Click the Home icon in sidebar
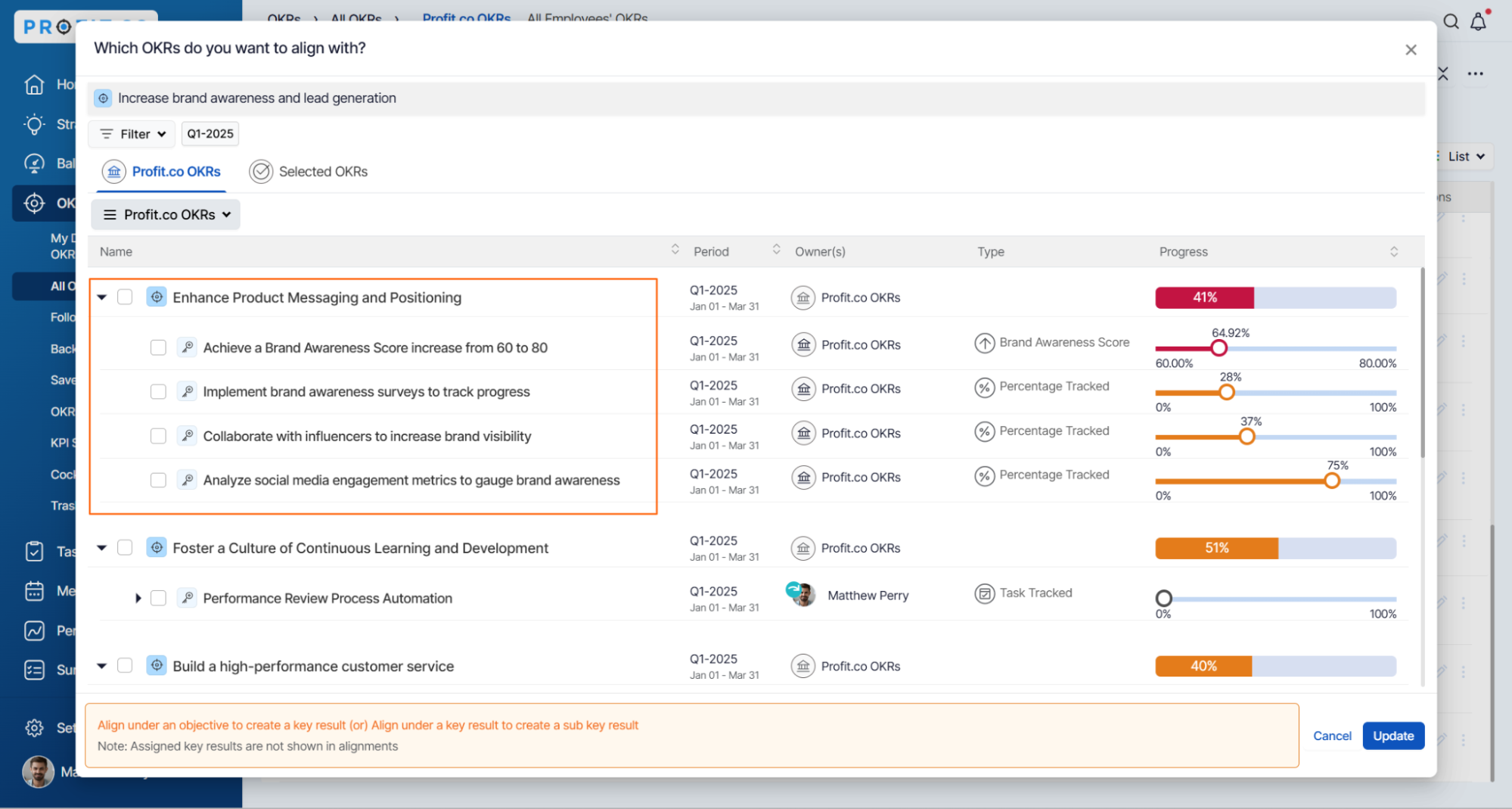The width and height of the screenshot is (1512, 809). (34, 84)
